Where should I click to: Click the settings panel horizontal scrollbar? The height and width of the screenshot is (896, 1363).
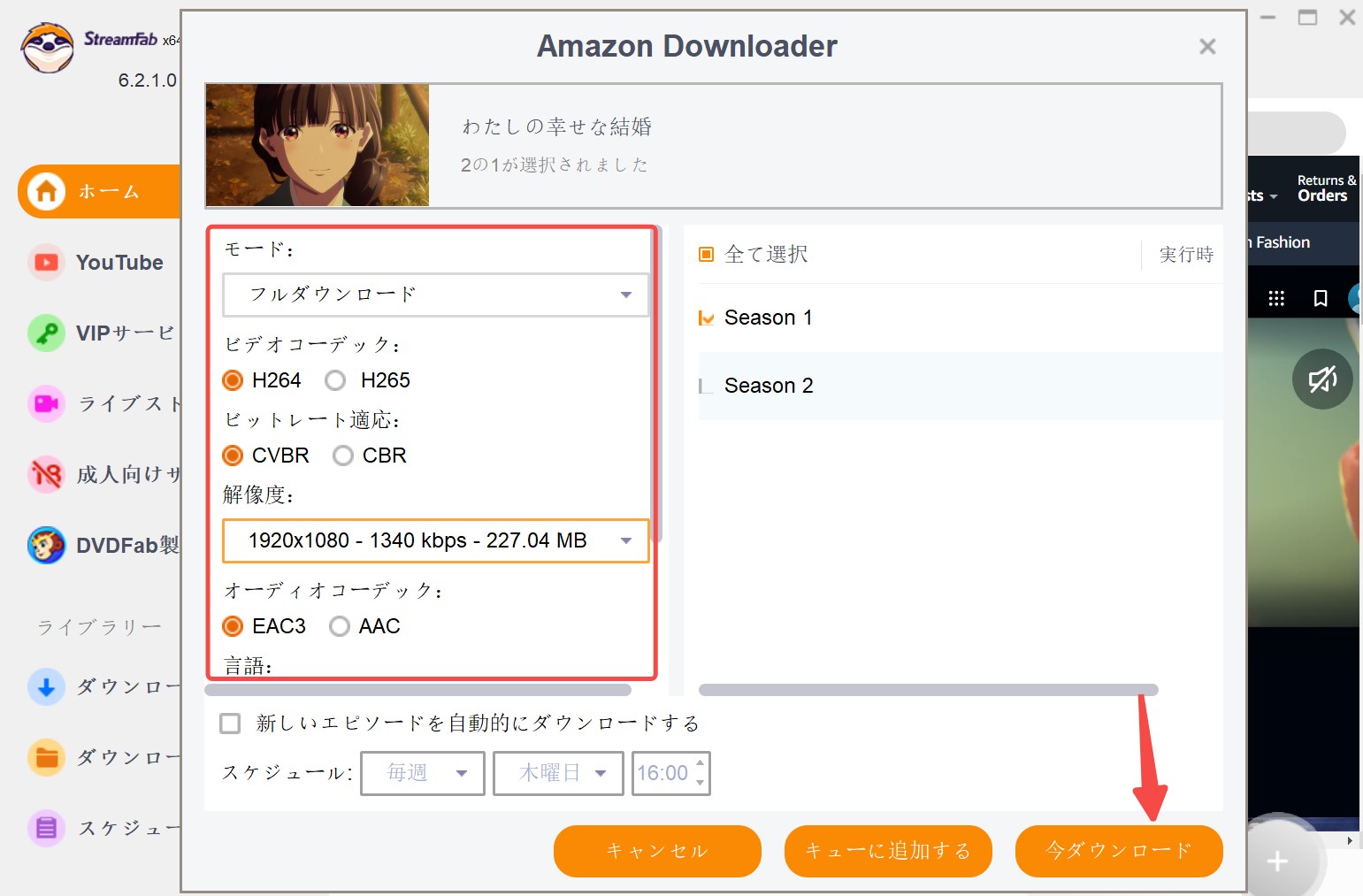[x=417, y=690]
